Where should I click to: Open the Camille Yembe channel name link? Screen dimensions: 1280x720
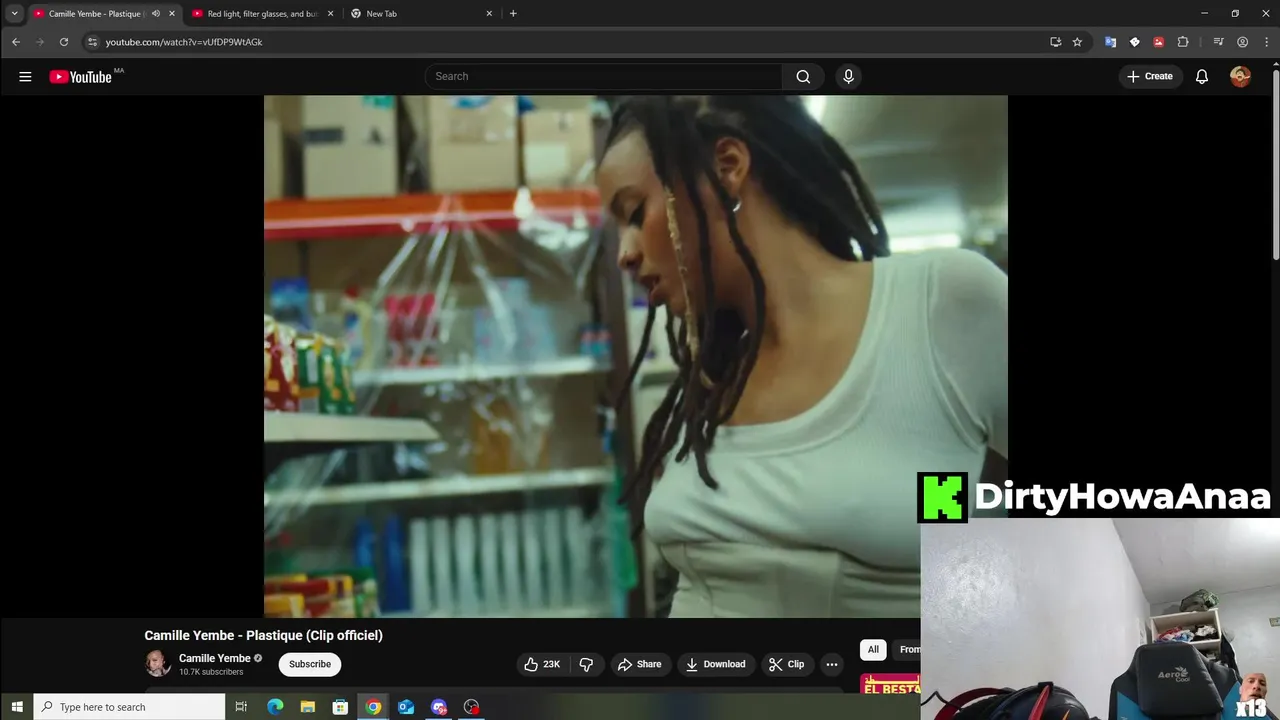click(x=214, y=658)
